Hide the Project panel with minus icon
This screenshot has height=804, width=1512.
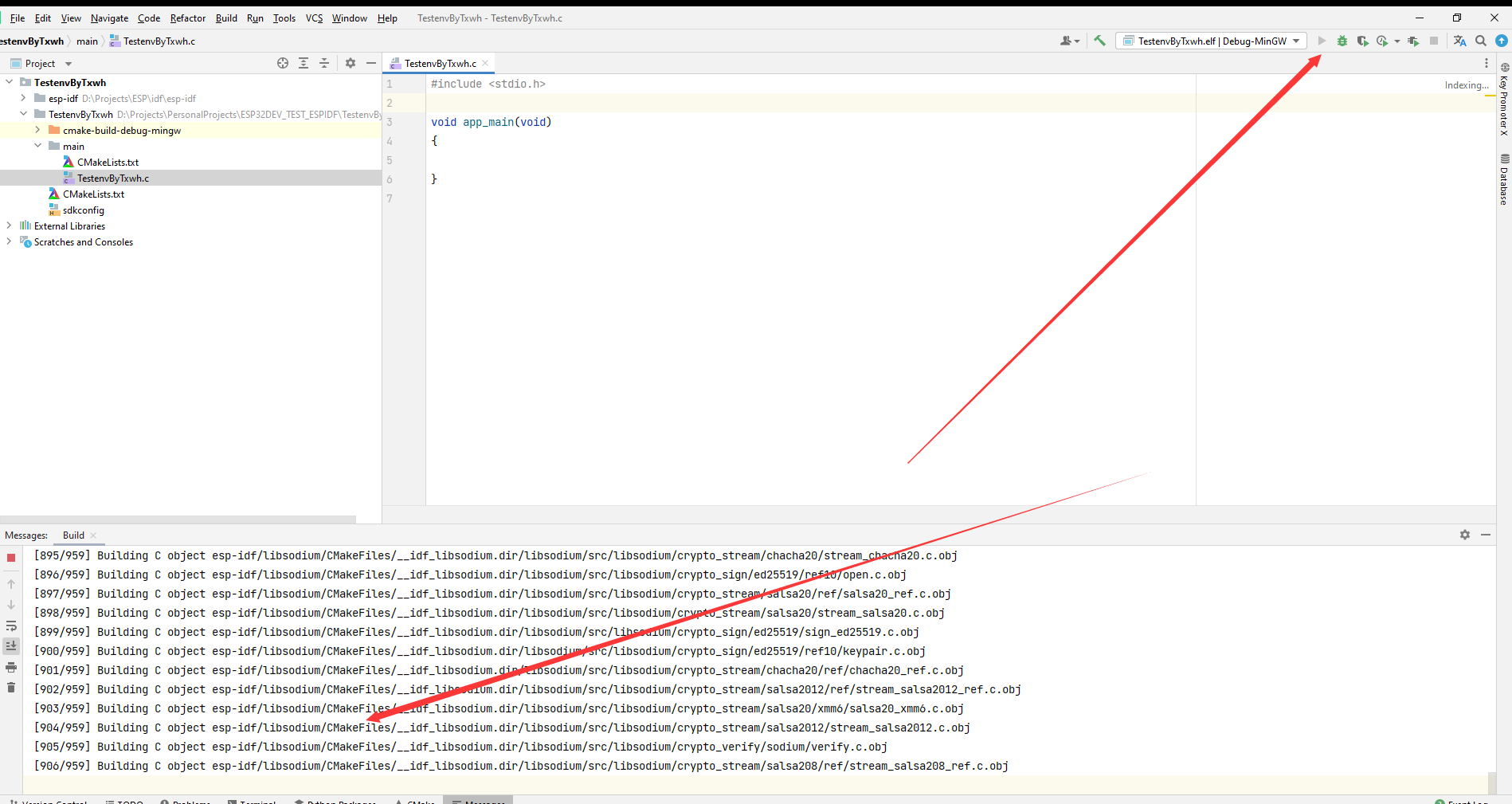click(371, 63)
